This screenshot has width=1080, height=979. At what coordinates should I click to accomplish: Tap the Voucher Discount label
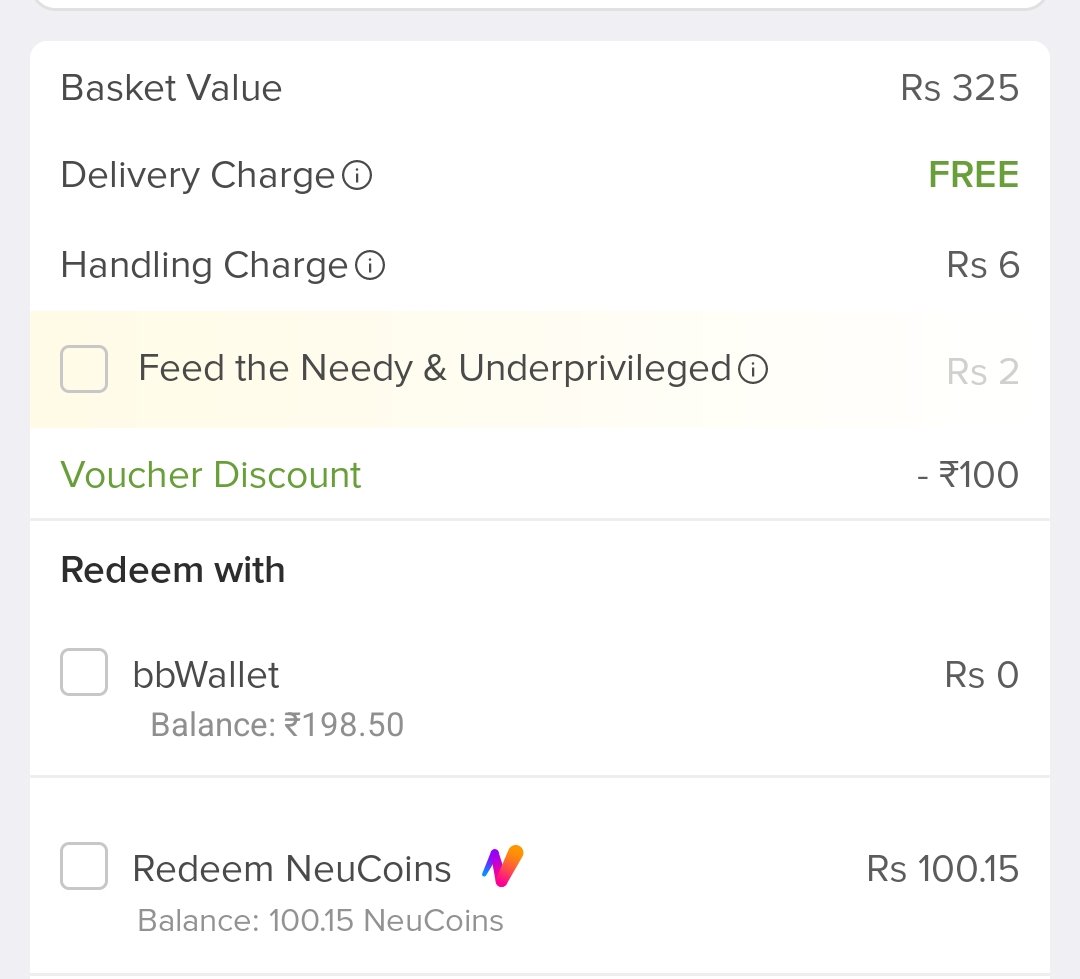(x=211, y=475)
